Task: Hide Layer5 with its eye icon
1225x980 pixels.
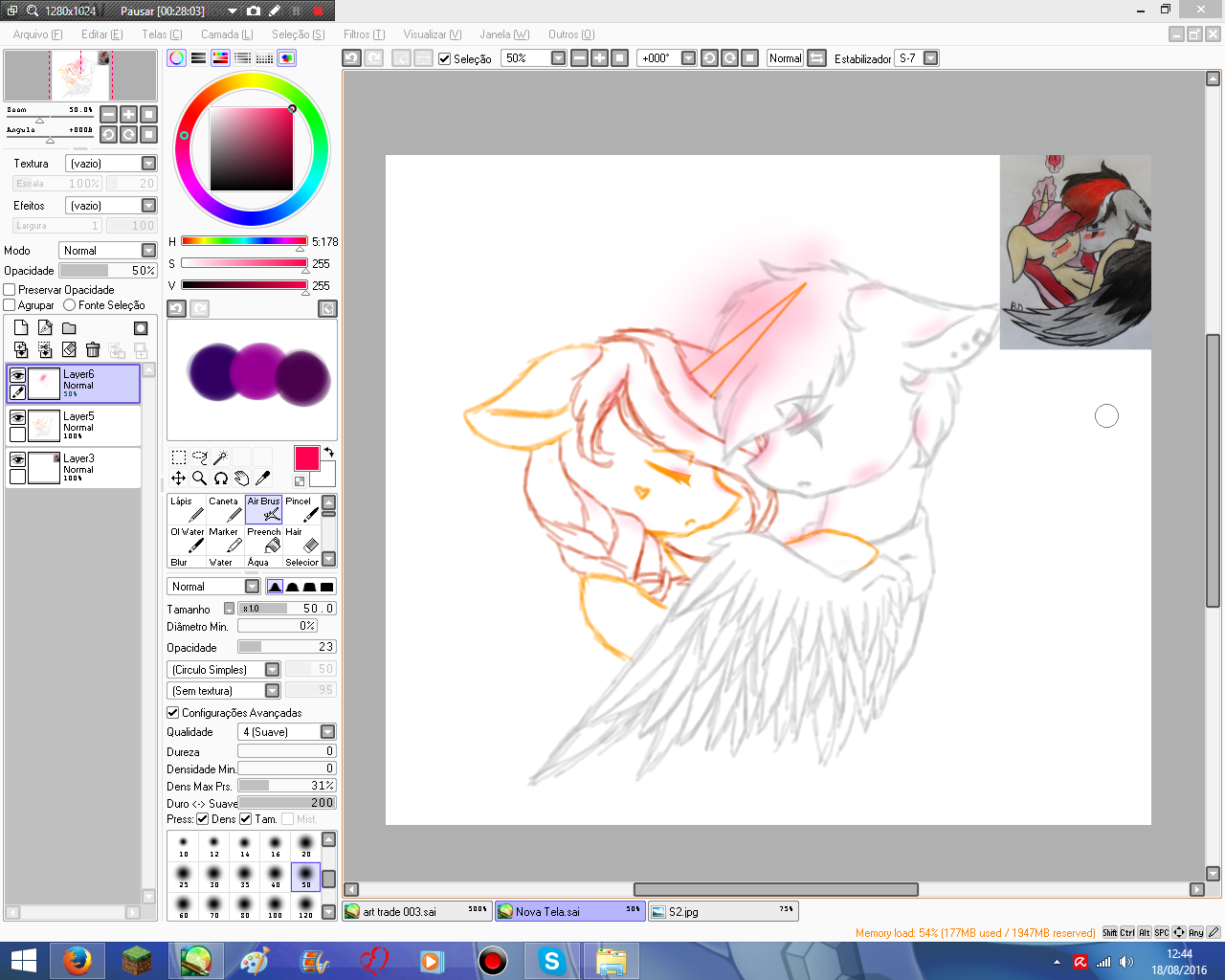Action: (x=17, y=417)
